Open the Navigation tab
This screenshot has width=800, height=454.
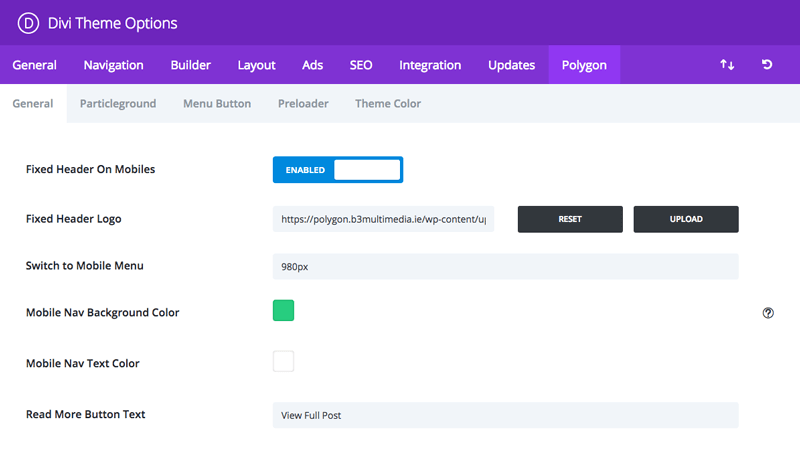[113, 65]
